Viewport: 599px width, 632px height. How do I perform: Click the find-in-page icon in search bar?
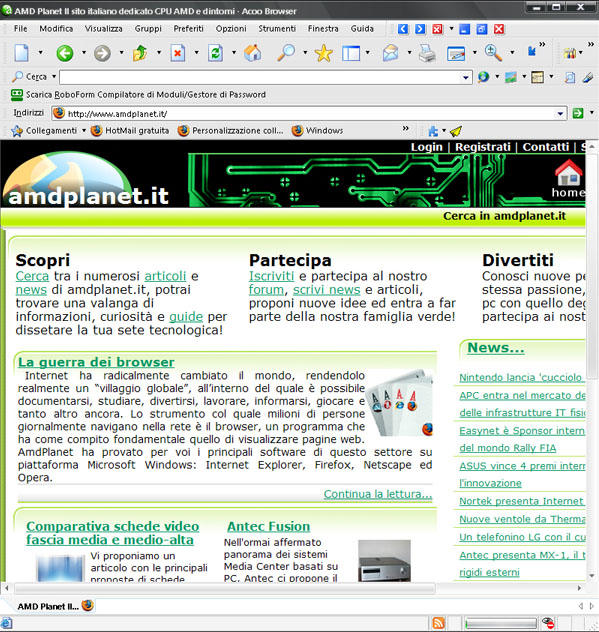570,77
